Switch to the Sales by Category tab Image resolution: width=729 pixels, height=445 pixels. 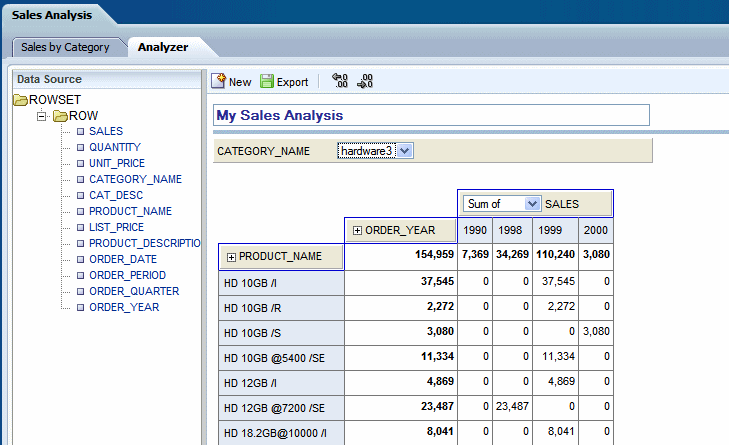tap(65, 47)
